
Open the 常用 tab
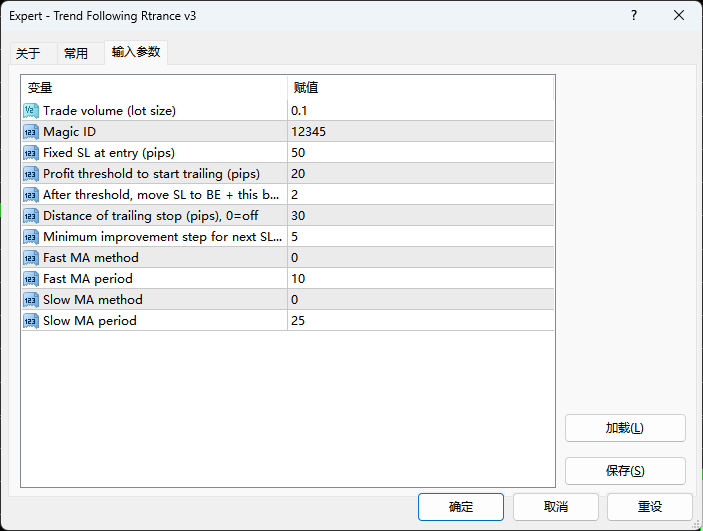click(x=76, y=54)
